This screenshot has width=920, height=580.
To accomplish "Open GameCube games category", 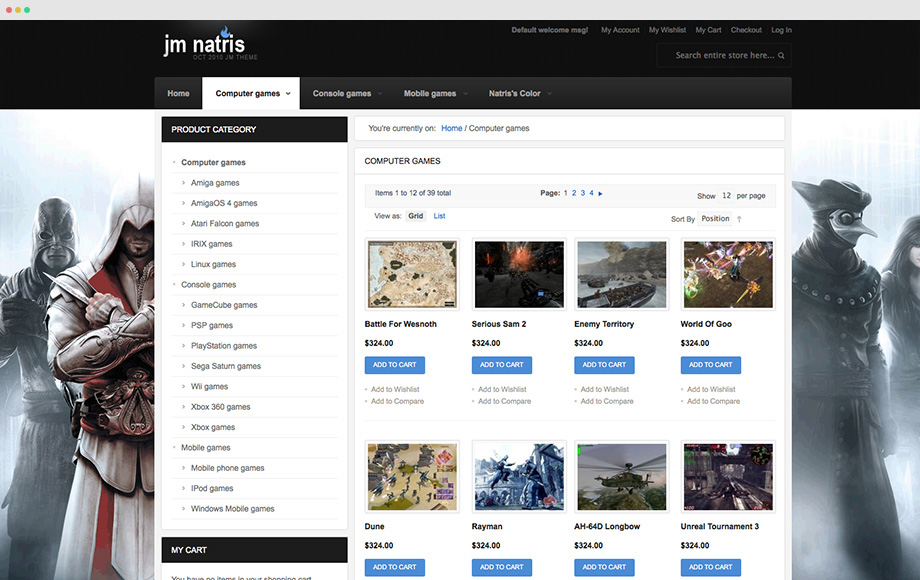I will tap(224, 306).
